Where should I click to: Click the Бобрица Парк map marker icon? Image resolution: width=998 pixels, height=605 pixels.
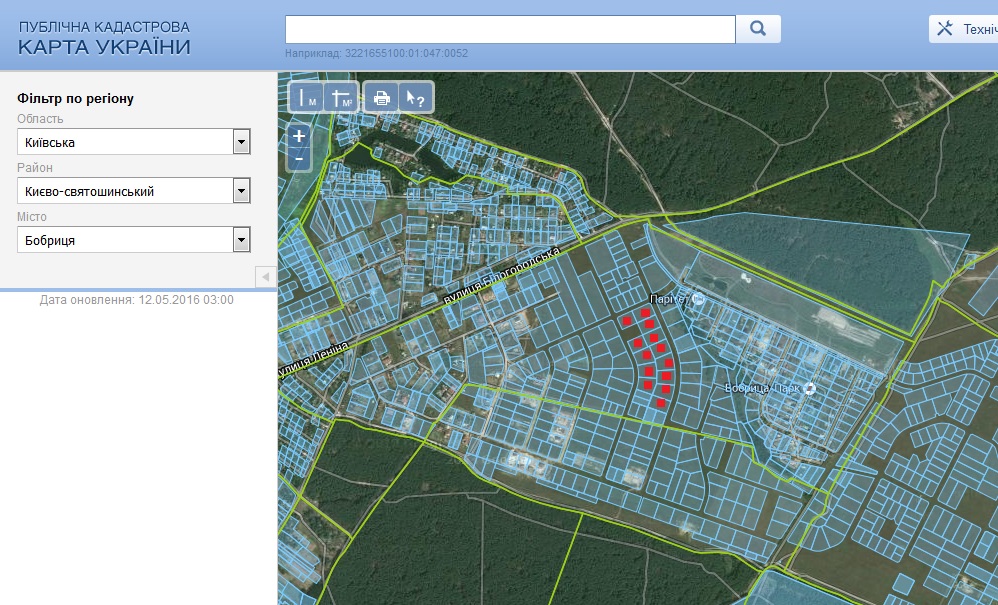[x=809, y=388]
